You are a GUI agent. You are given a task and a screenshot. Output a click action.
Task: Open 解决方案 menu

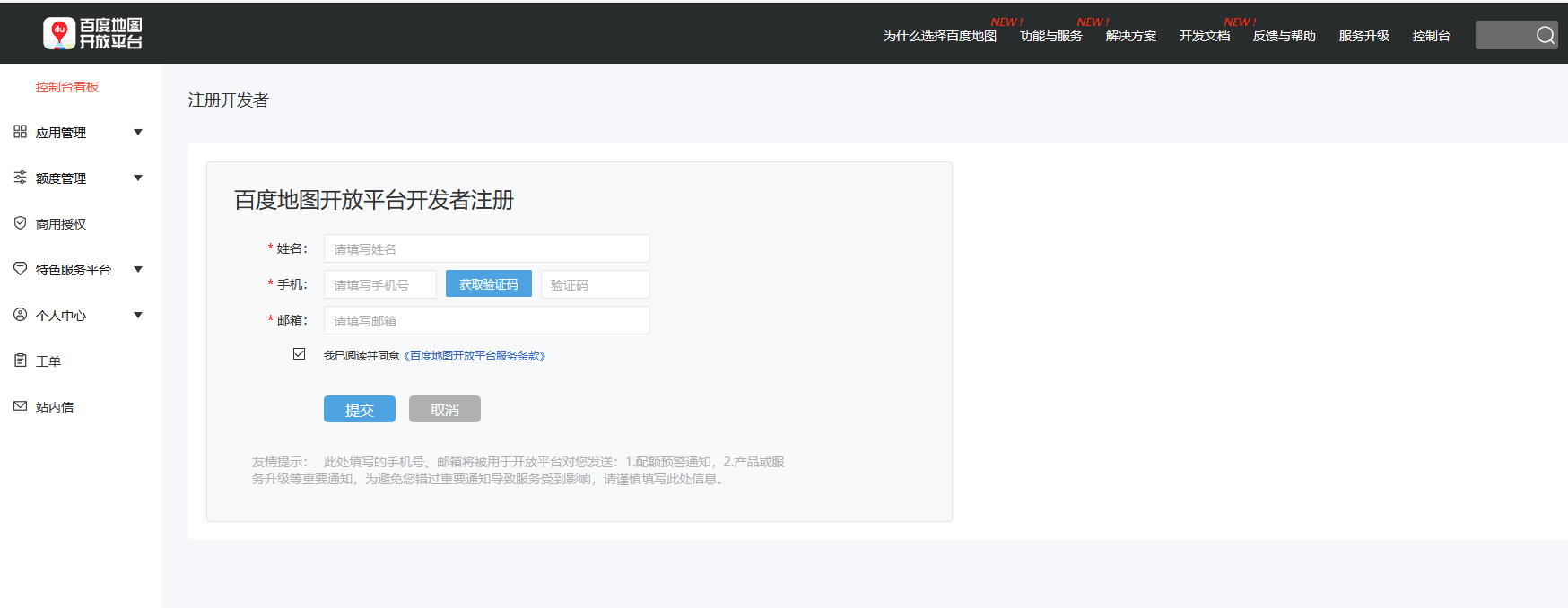(1130, 36)
